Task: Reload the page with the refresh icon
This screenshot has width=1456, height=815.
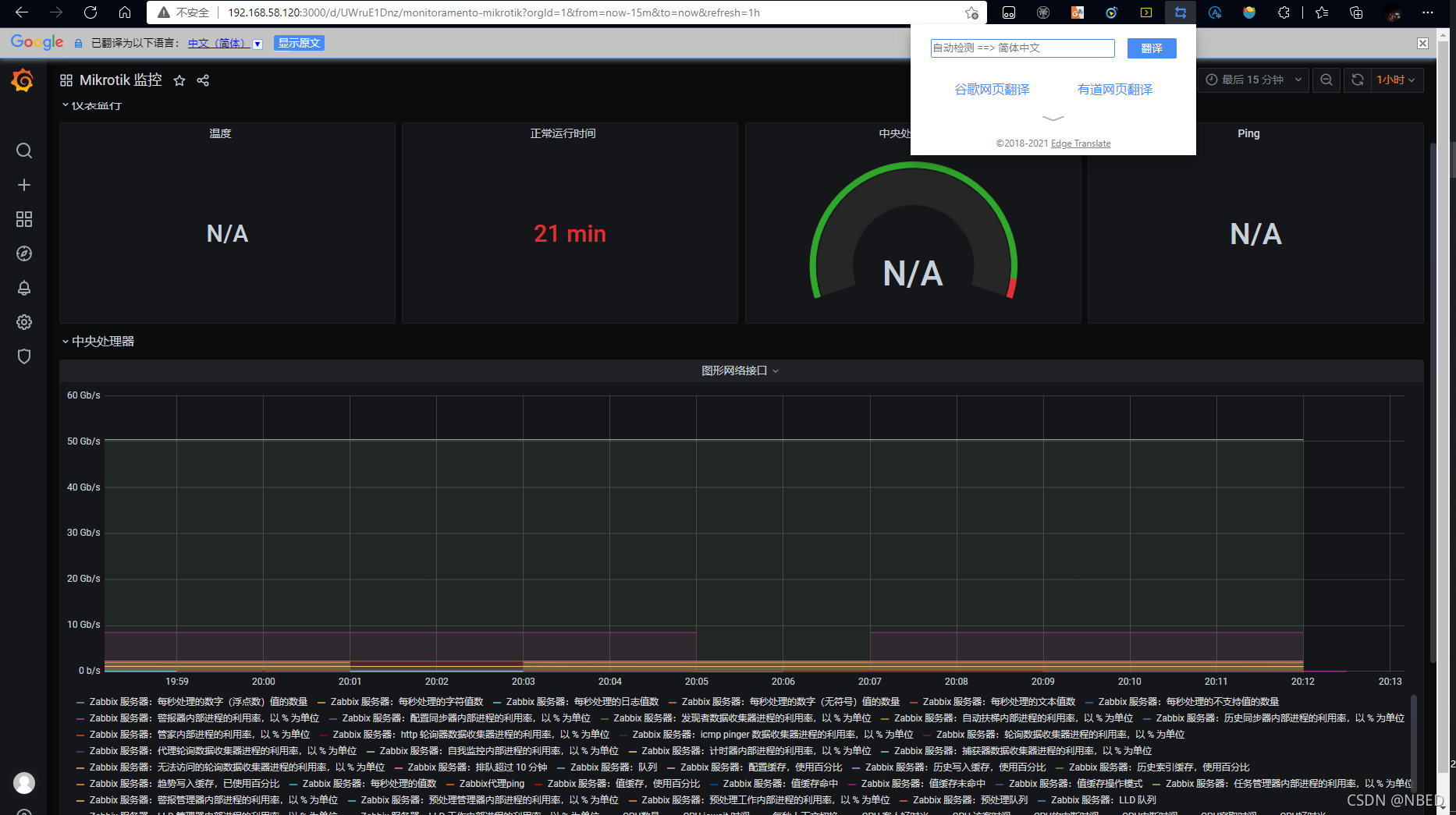Action: (91, 12)
